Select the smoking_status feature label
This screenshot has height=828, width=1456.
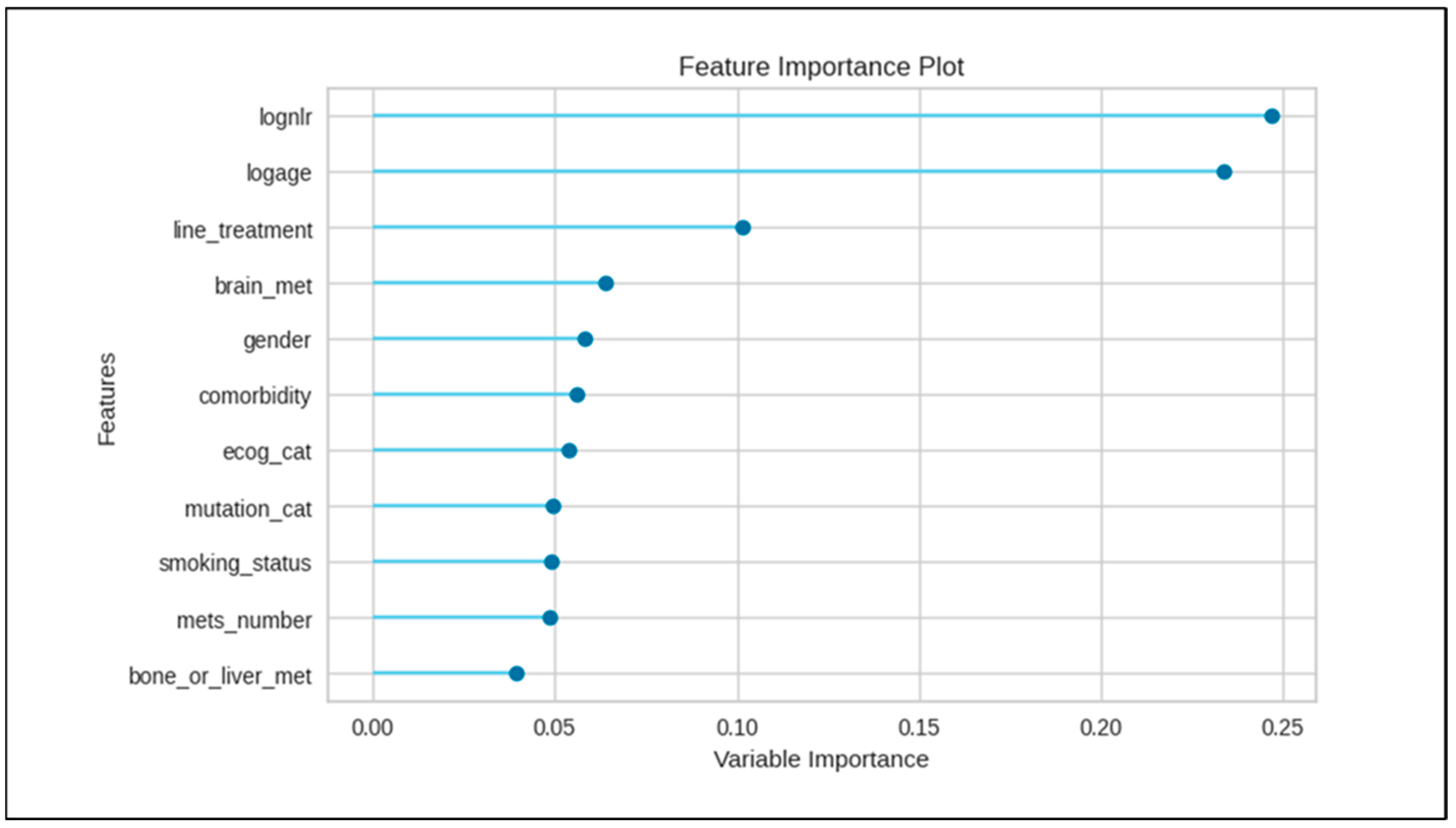click(235, 563)
